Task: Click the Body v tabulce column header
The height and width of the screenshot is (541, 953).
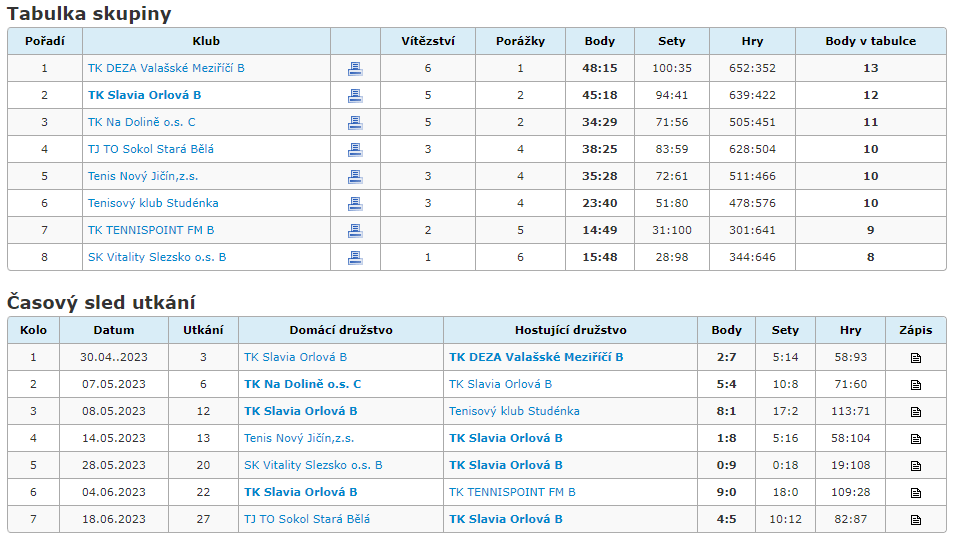Action: tap(870, 41)
